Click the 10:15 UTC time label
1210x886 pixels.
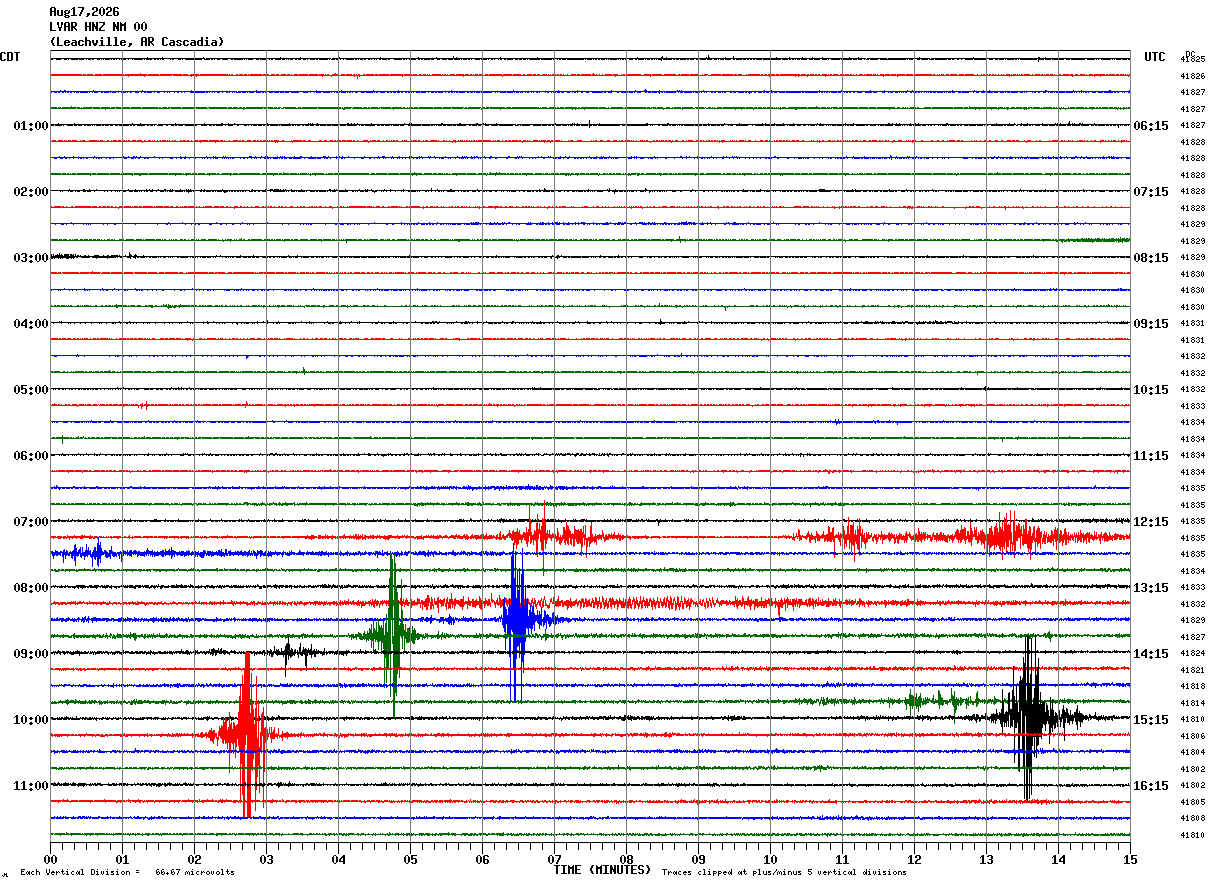[x=1151, y=390]
